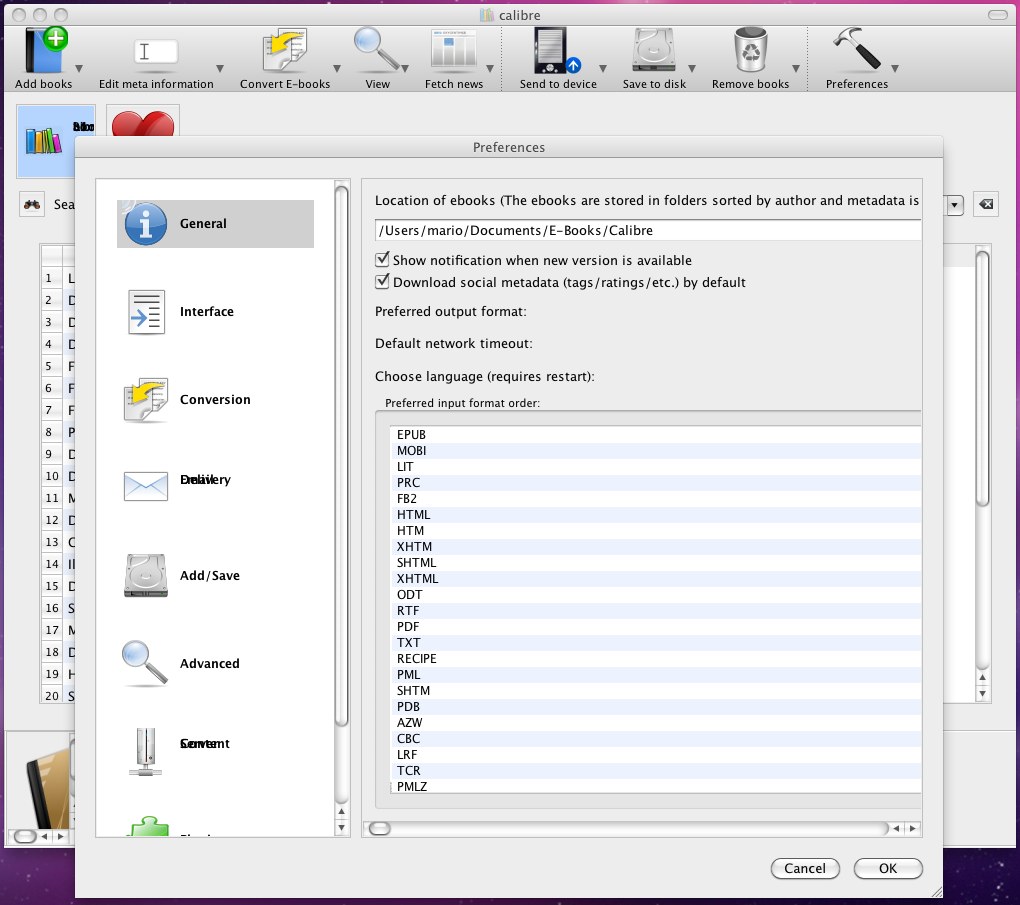The image size is (1020, 905).
Task: Select LRF in input format list
Action: pos(656,755)
